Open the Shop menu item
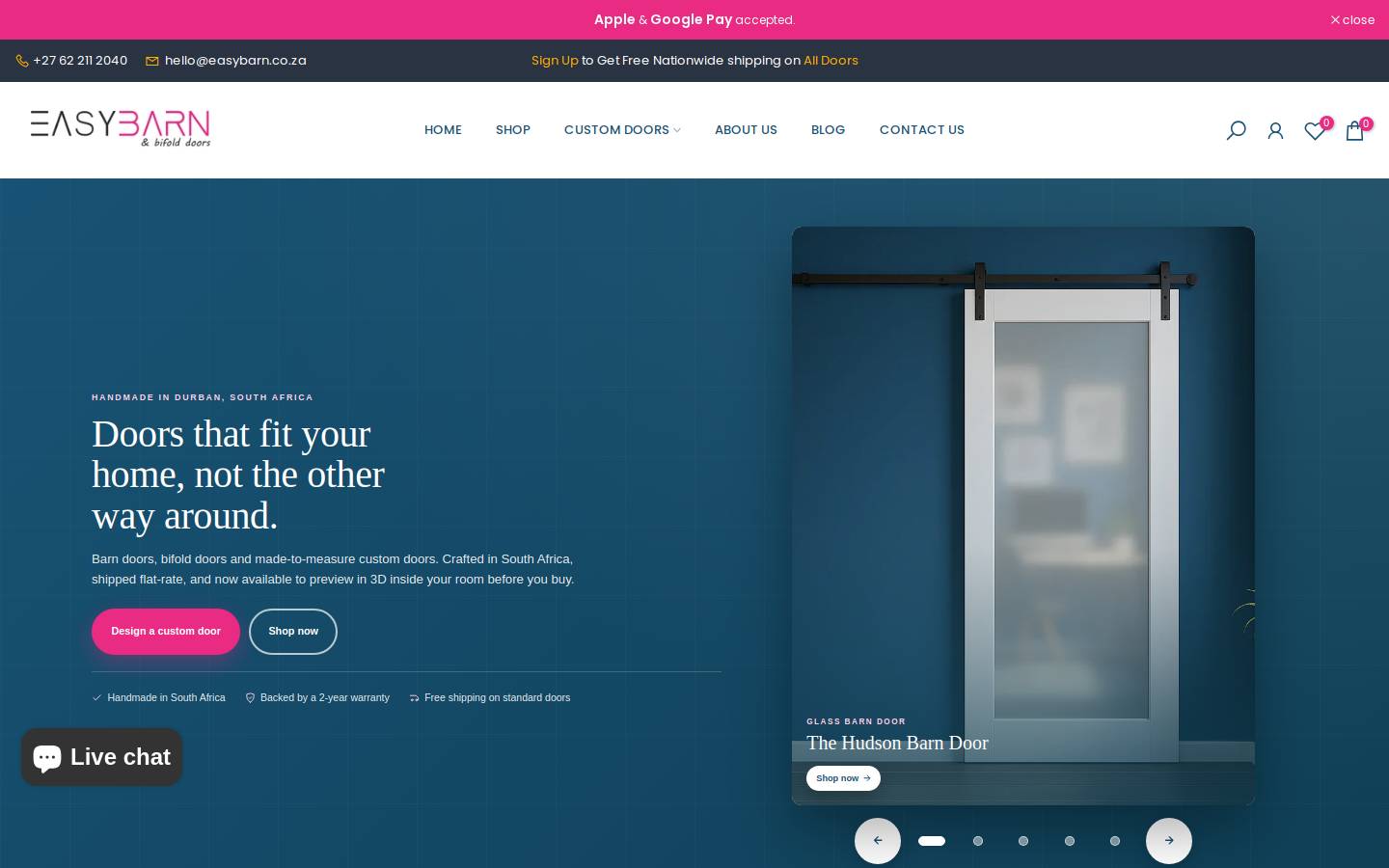The height and width of the screenshot is (868, 1389). (513, 130)
